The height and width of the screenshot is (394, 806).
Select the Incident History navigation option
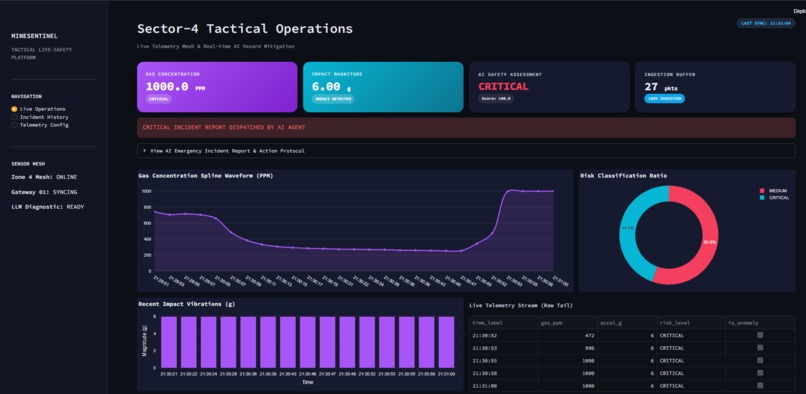40,117
